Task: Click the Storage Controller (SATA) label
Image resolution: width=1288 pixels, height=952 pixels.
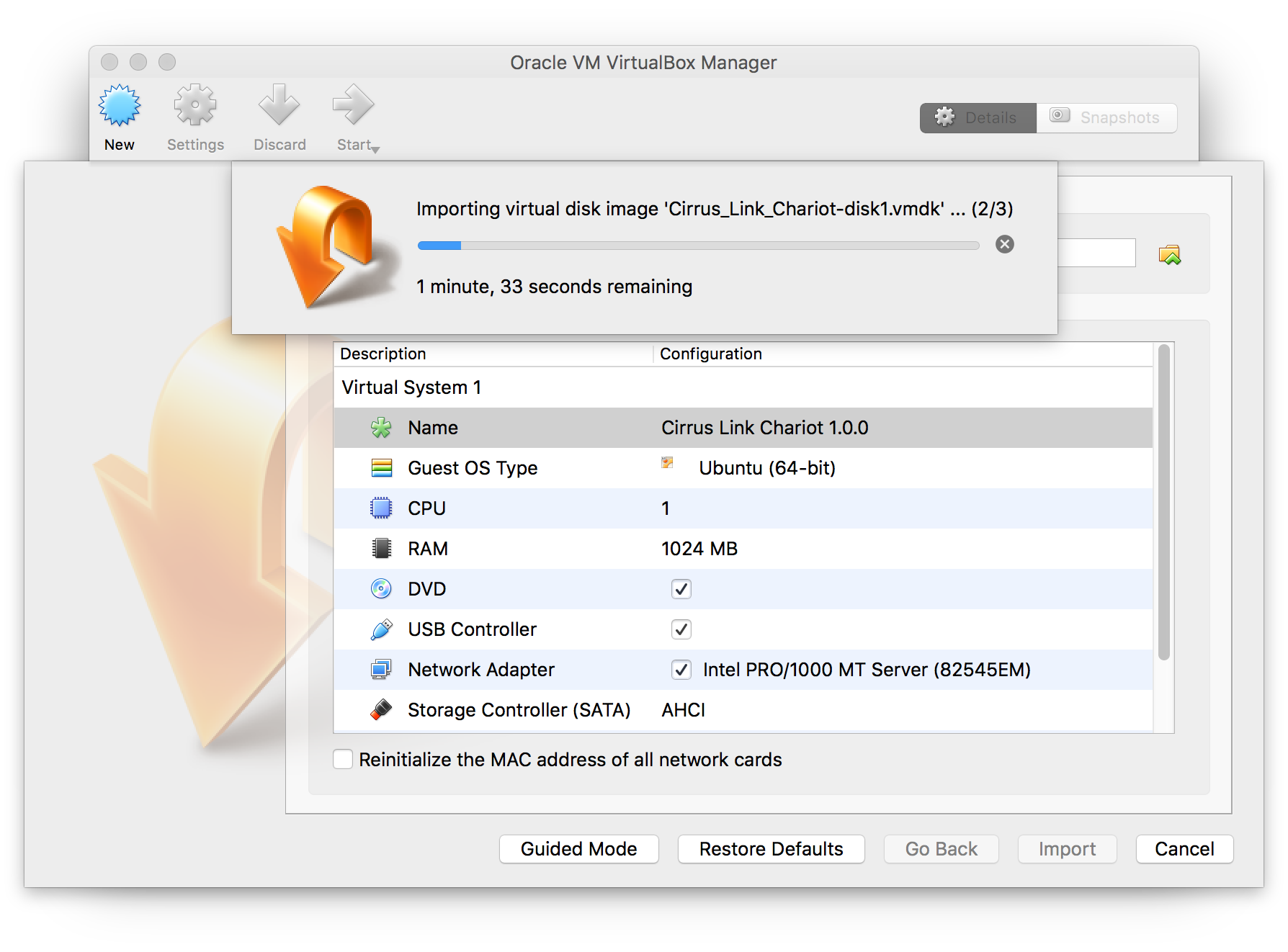Action: (x=519, y=710)
